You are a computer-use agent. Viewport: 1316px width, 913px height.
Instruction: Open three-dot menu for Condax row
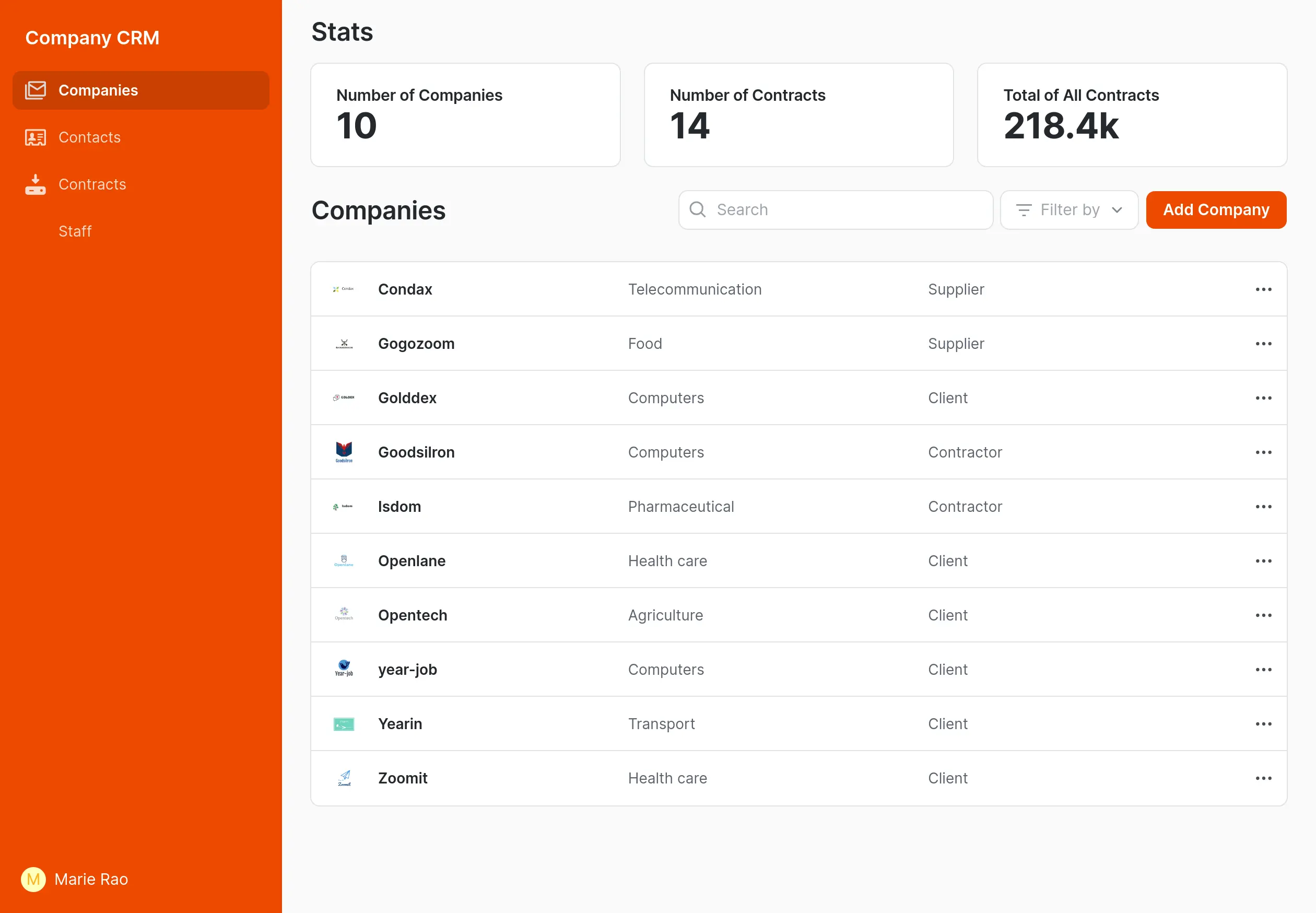(1263, 289)
